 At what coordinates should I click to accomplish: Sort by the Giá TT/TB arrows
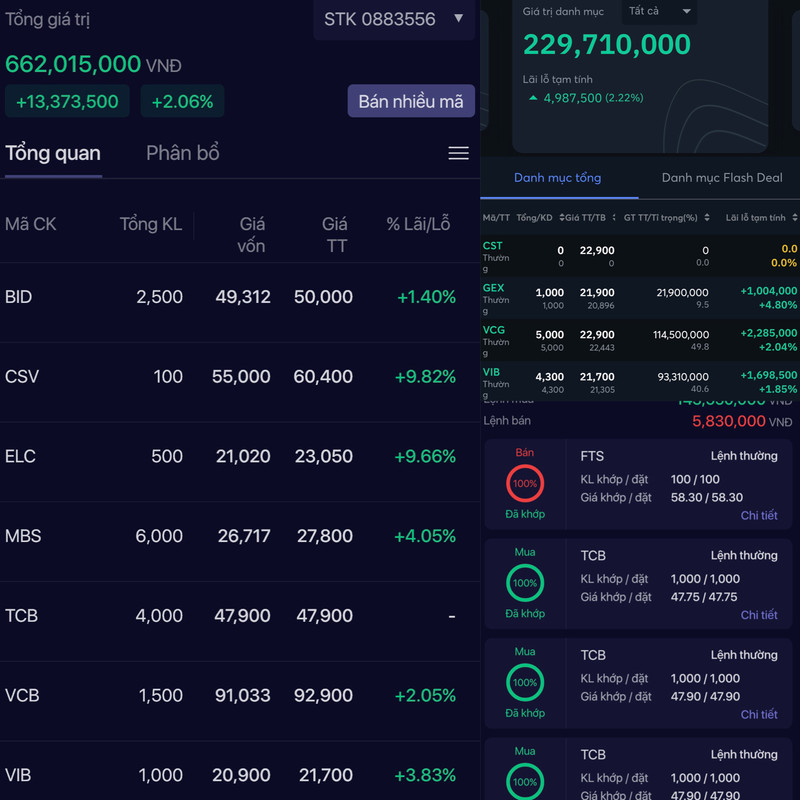click(x=614, y=218)
